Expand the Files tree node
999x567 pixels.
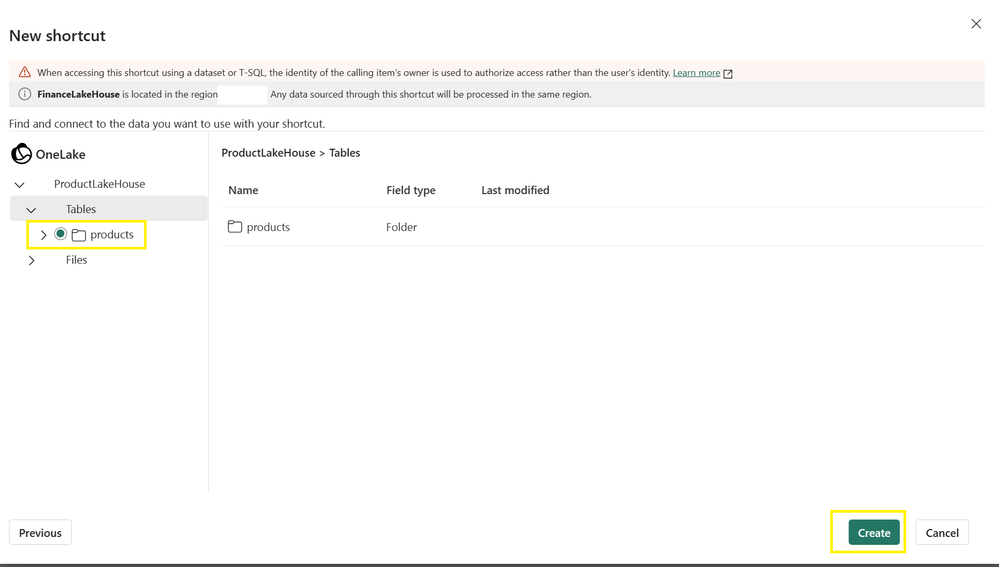click(31, 261)
